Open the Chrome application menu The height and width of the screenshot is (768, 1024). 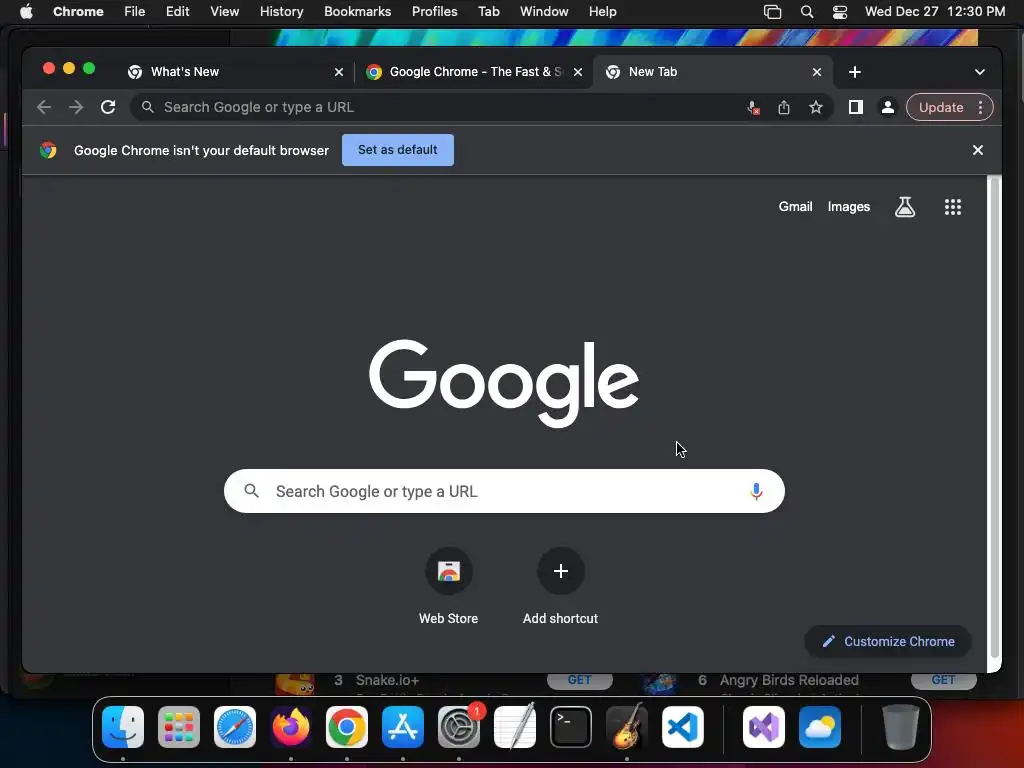(78, 12)
